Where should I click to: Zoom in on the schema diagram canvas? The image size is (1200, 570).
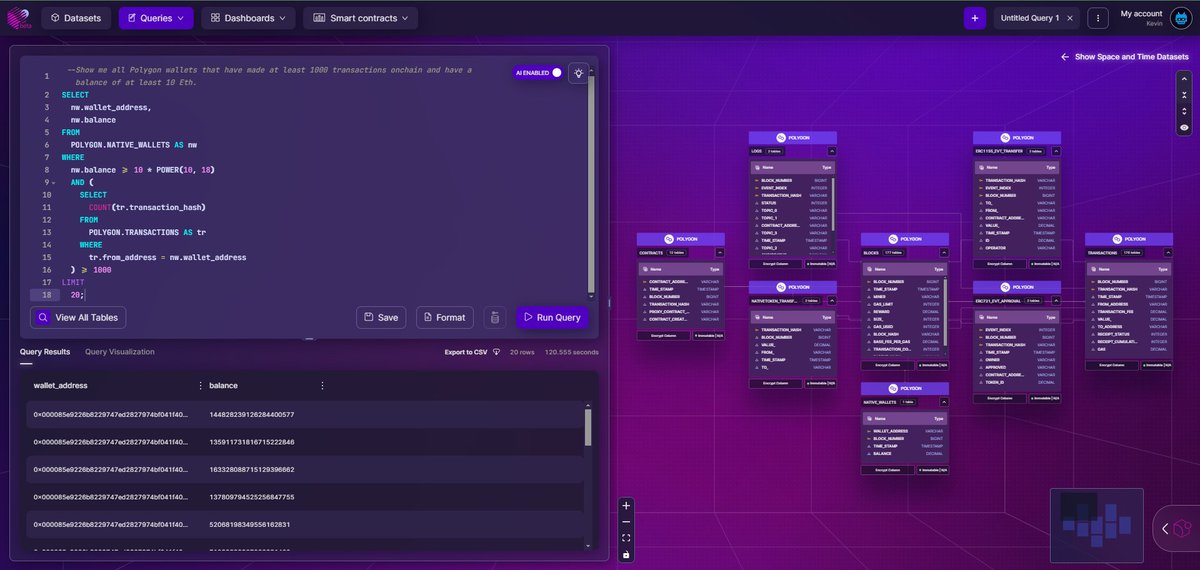click(x=626, y=505)
